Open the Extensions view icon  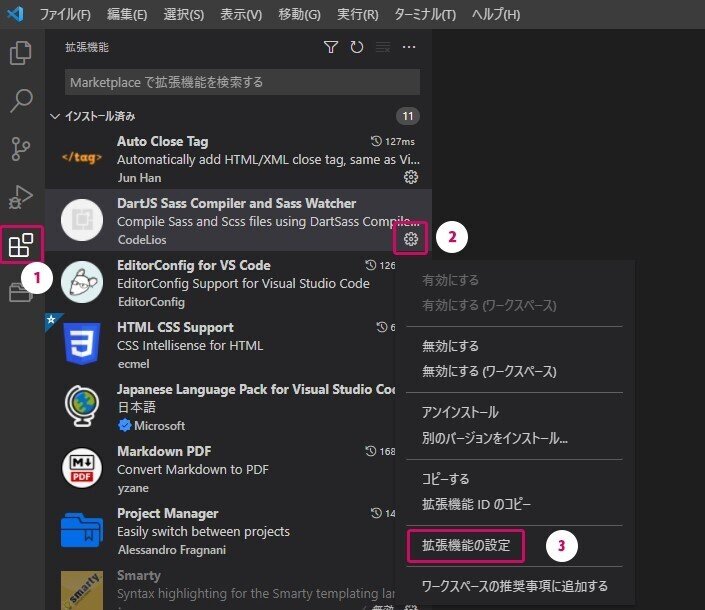click(21, 245)
